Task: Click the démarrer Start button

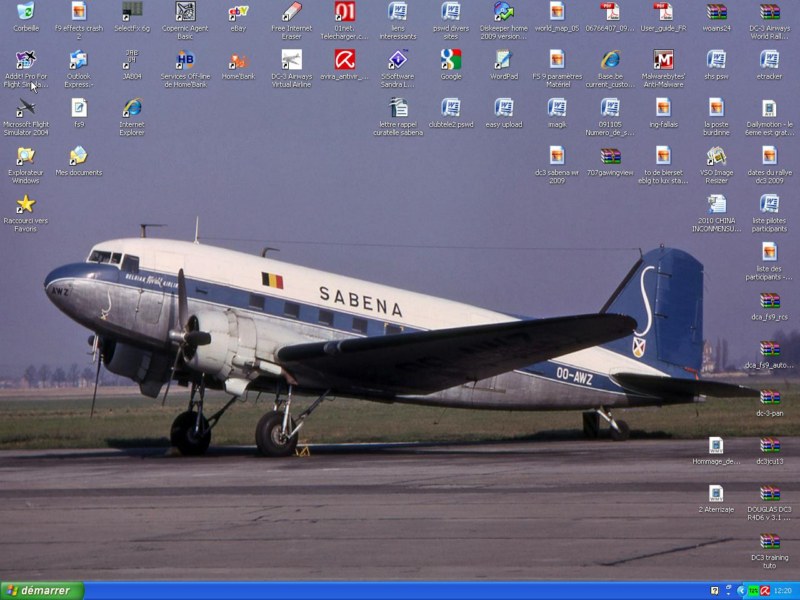Action: click(x=42, y=591)
